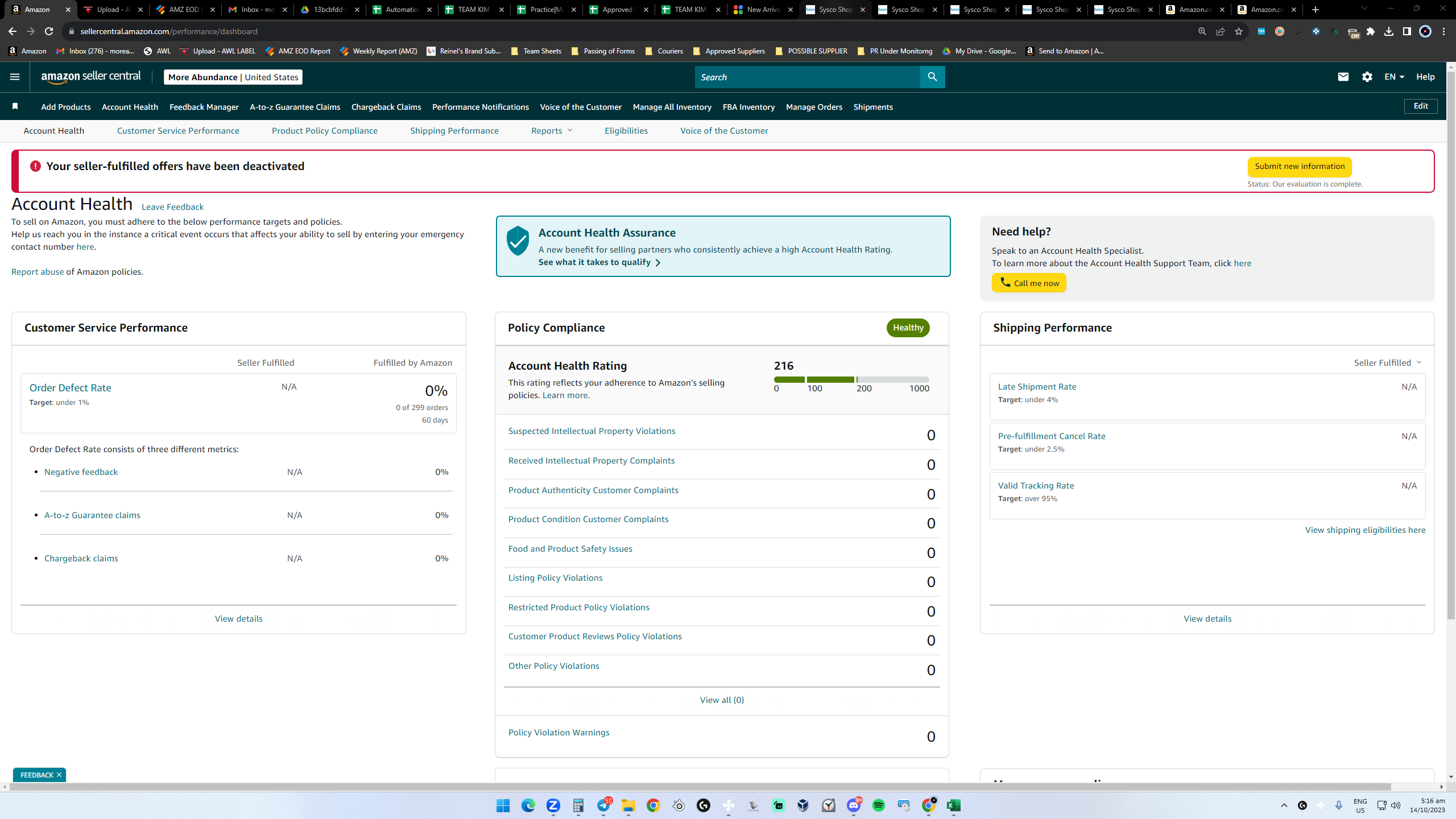Screen dimensions: 1456x819
Task: Open Chrome three-dot menu
Action: 1444,31
